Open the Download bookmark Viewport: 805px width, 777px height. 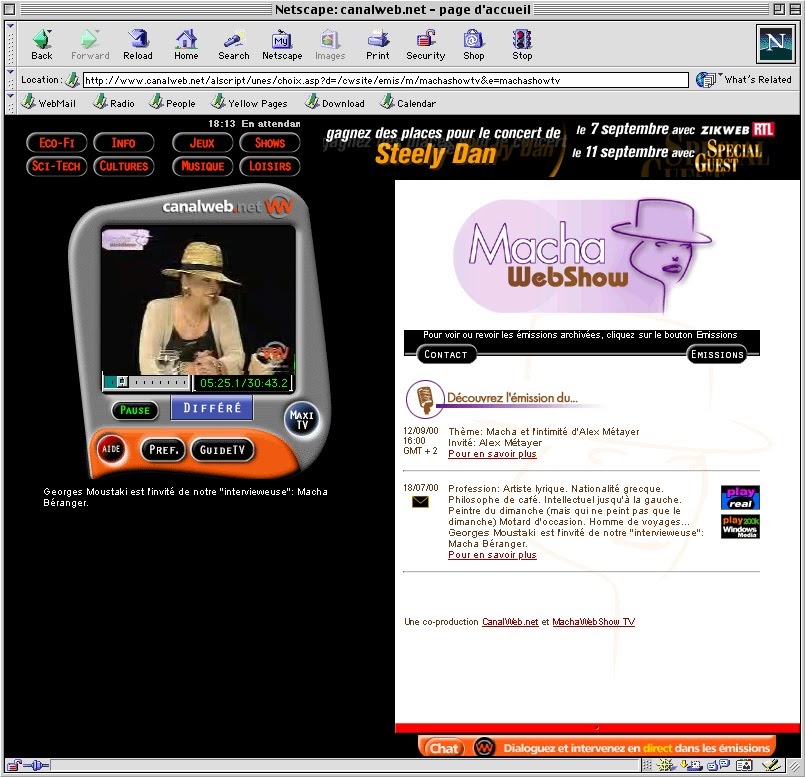[x=335, y=103]
